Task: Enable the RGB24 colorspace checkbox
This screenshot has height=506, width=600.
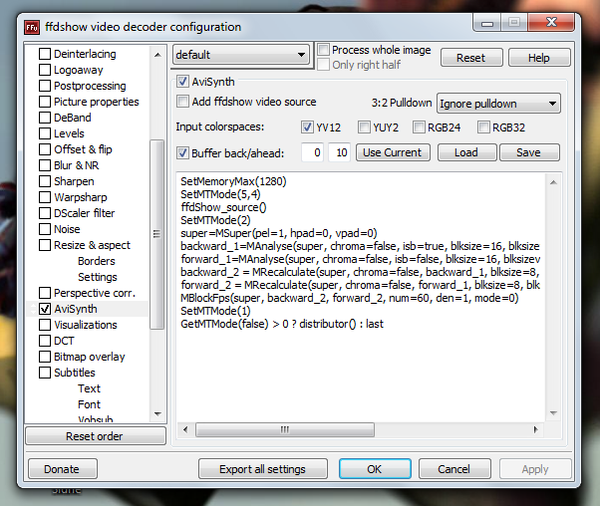Action: tap(419, 127)
